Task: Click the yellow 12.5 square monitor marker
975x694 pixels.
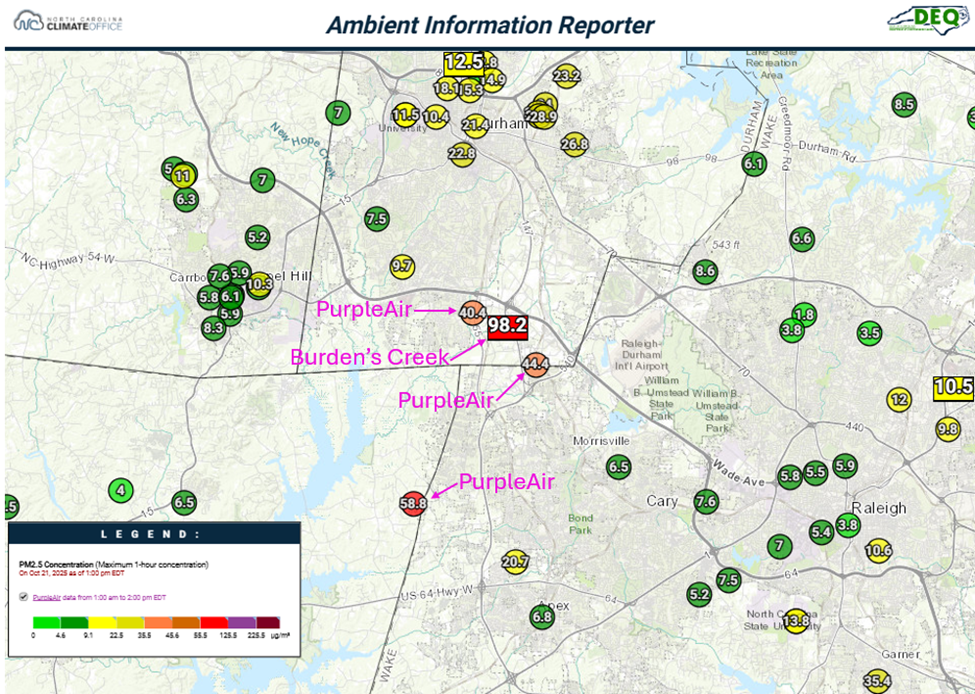Action: click(x=464, y=63)
